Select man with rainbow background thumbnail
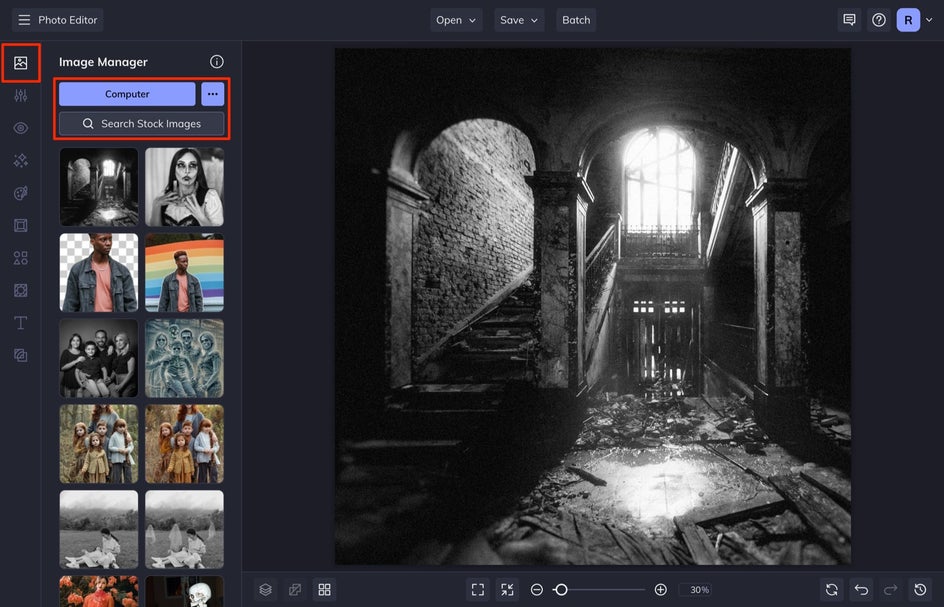This screenshot has width=944, height=607. point(184,273)
